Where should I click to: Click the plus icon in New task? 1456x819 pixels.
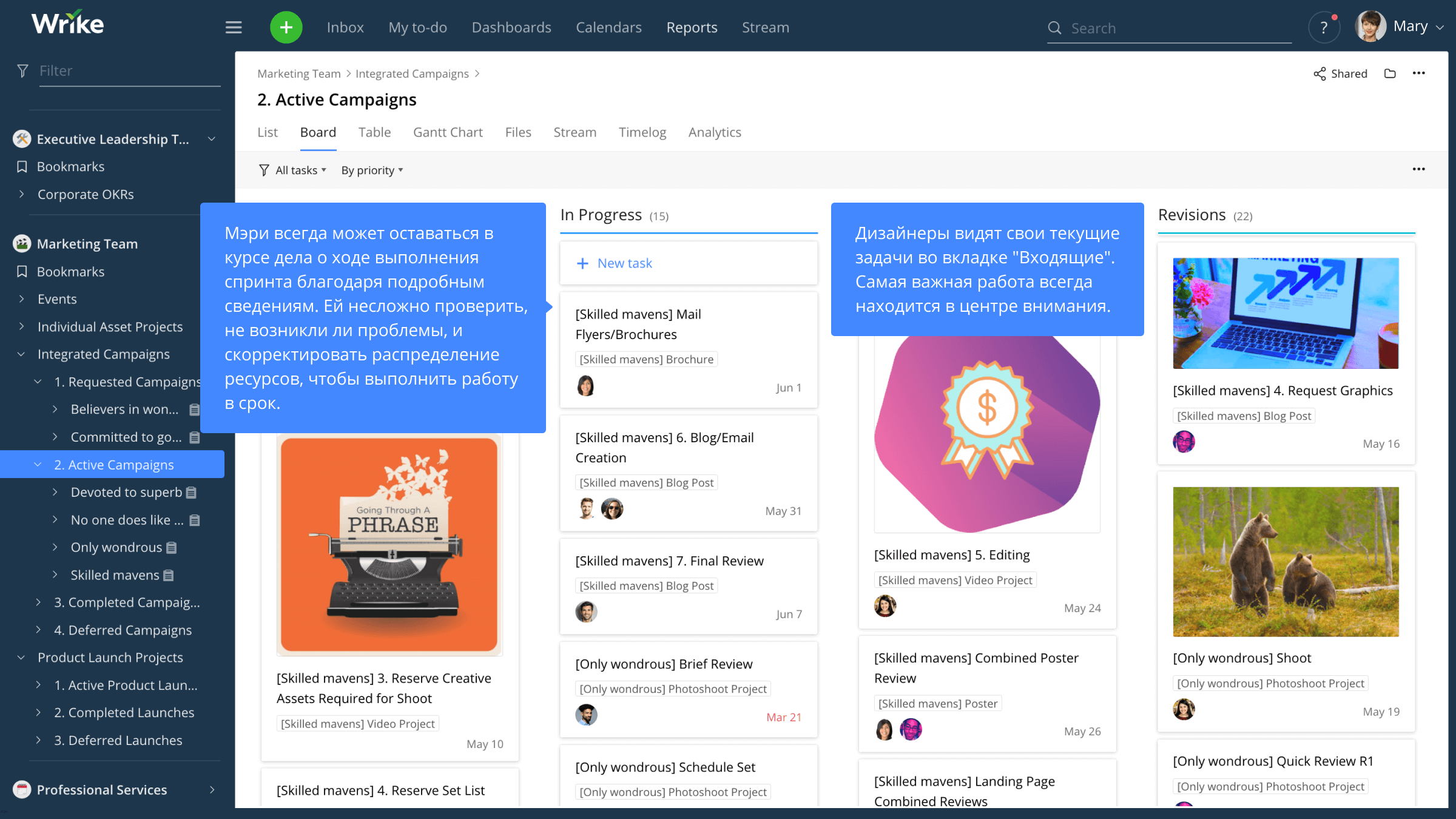pyautogui.click(x=582, y=263)
